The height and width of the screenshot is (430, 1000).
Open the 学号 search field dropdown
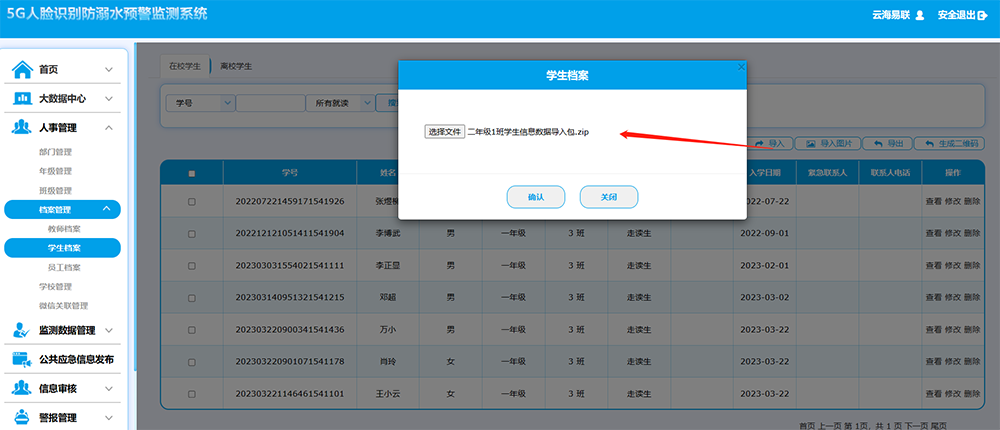(227, 103)
